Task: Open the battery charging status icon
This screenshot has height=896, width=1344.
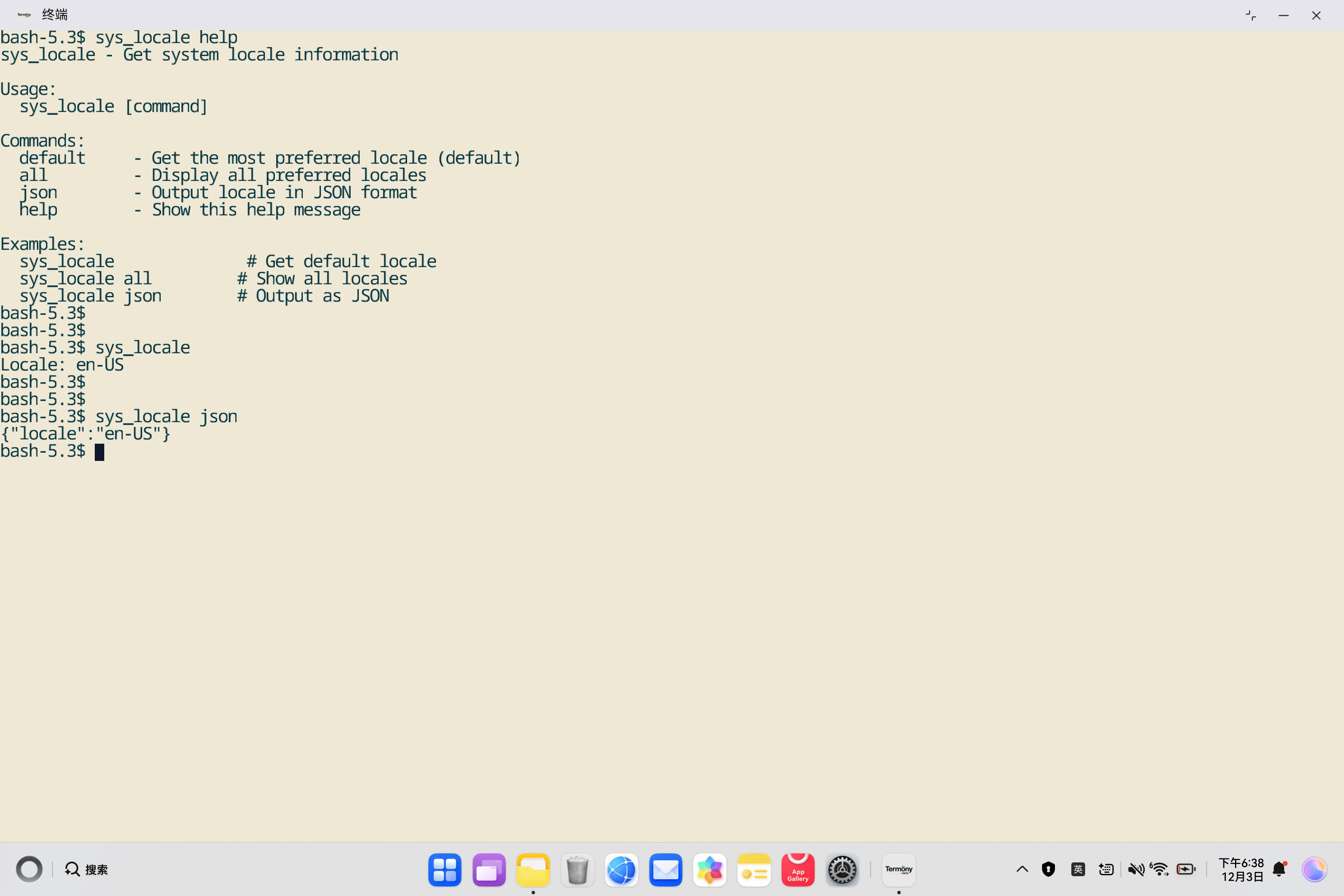Action: click(1186, 870)
